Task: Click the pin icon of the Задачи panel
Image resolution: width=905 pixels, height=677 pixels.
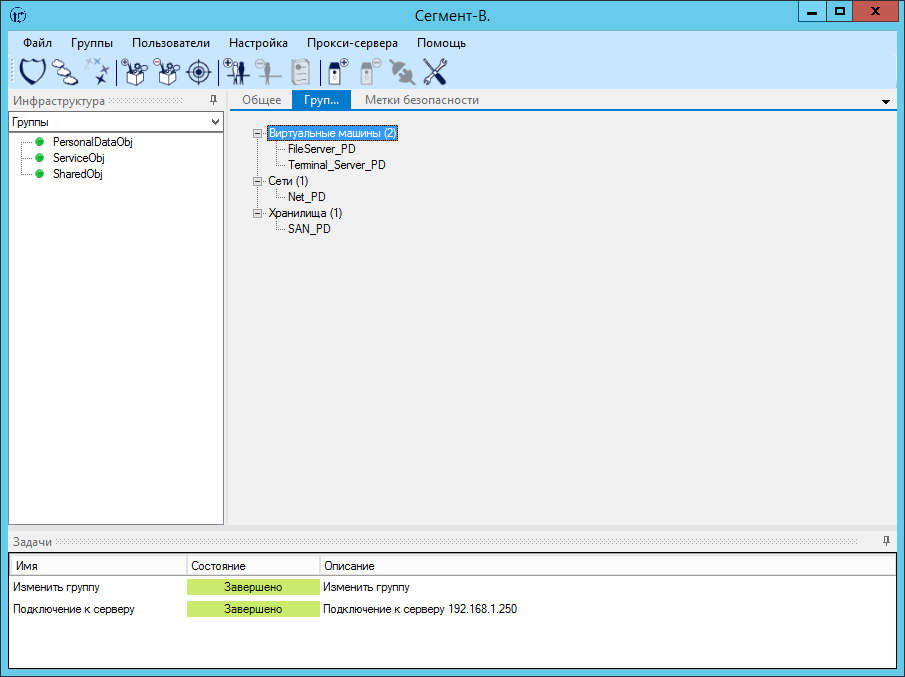Action: pyautogui.click(x=886, y=541)
